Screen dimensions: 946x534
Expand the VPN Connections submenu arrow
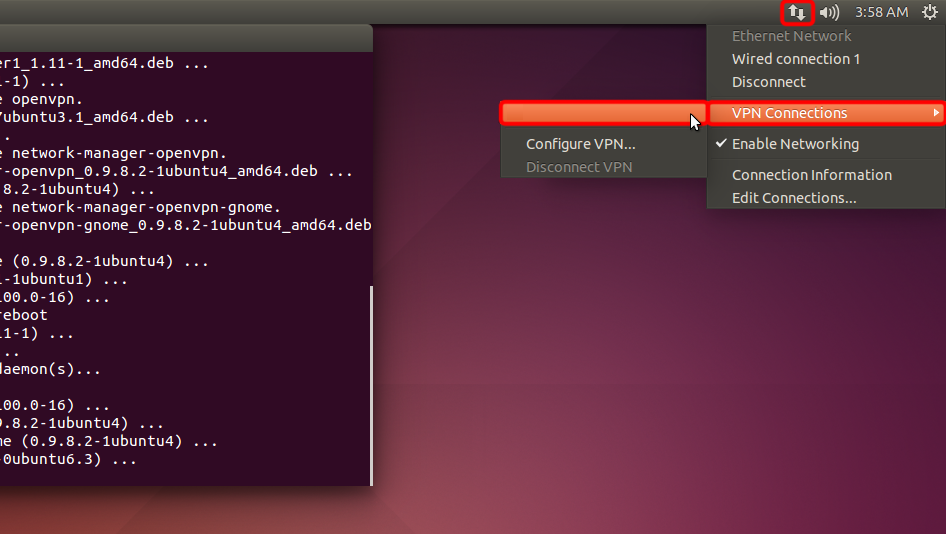coord(936,113)
